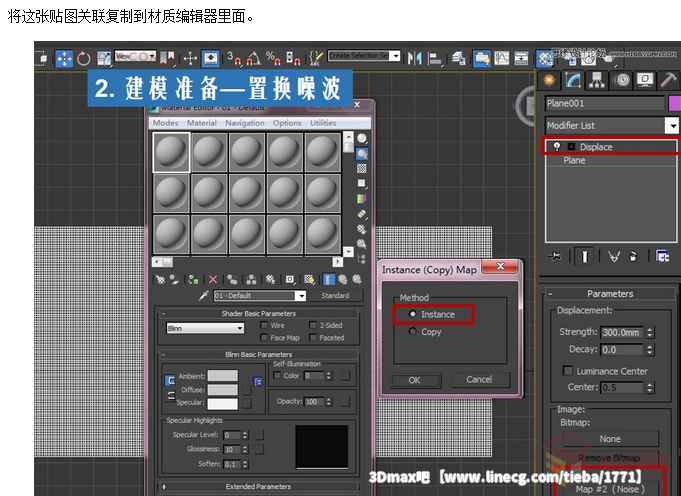Click the Ambient color swatch

[x=222, y=375]
